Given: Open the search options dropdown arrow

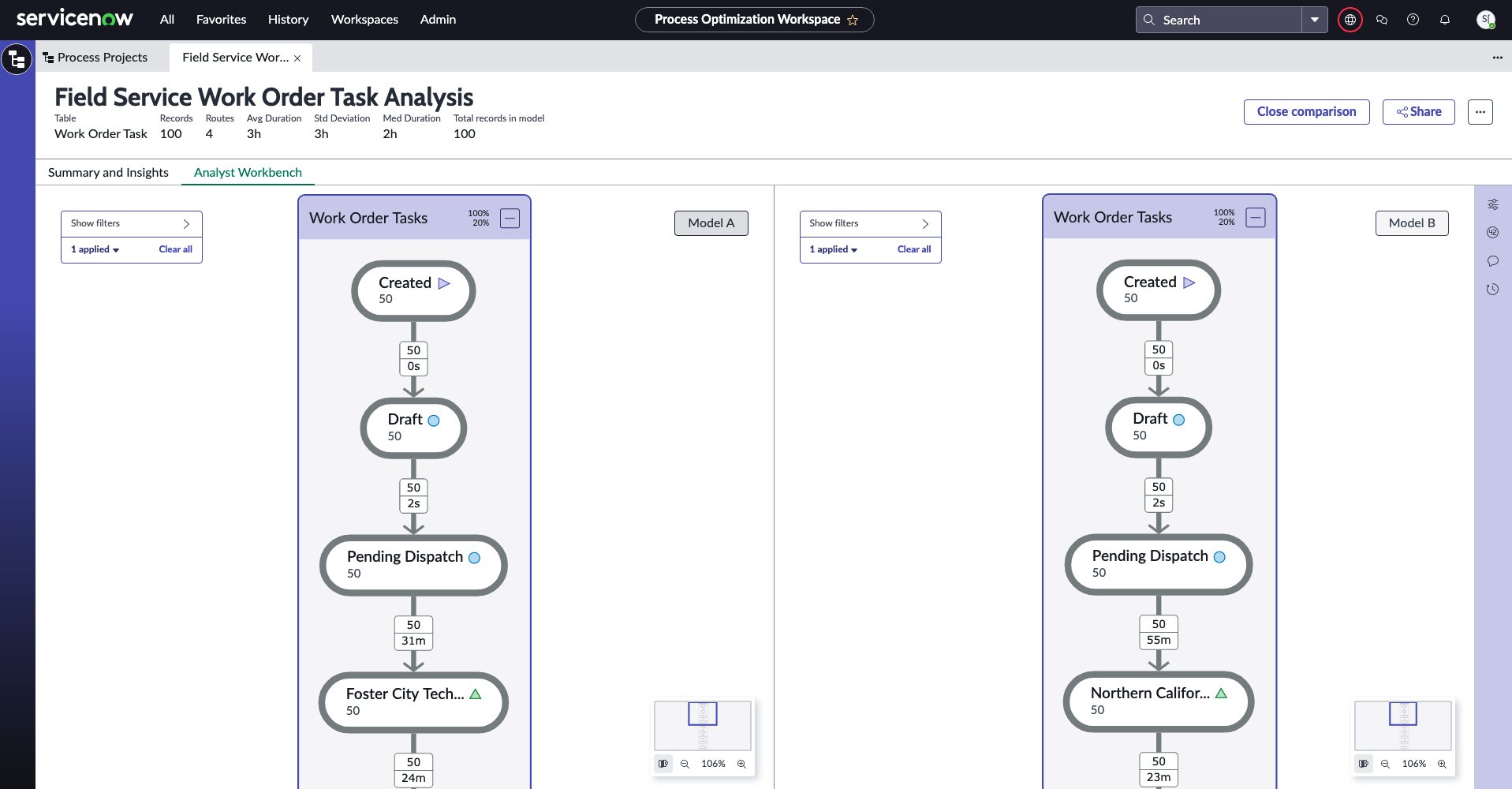Looking at the screenshot, I should click(x=1315, y=20).
